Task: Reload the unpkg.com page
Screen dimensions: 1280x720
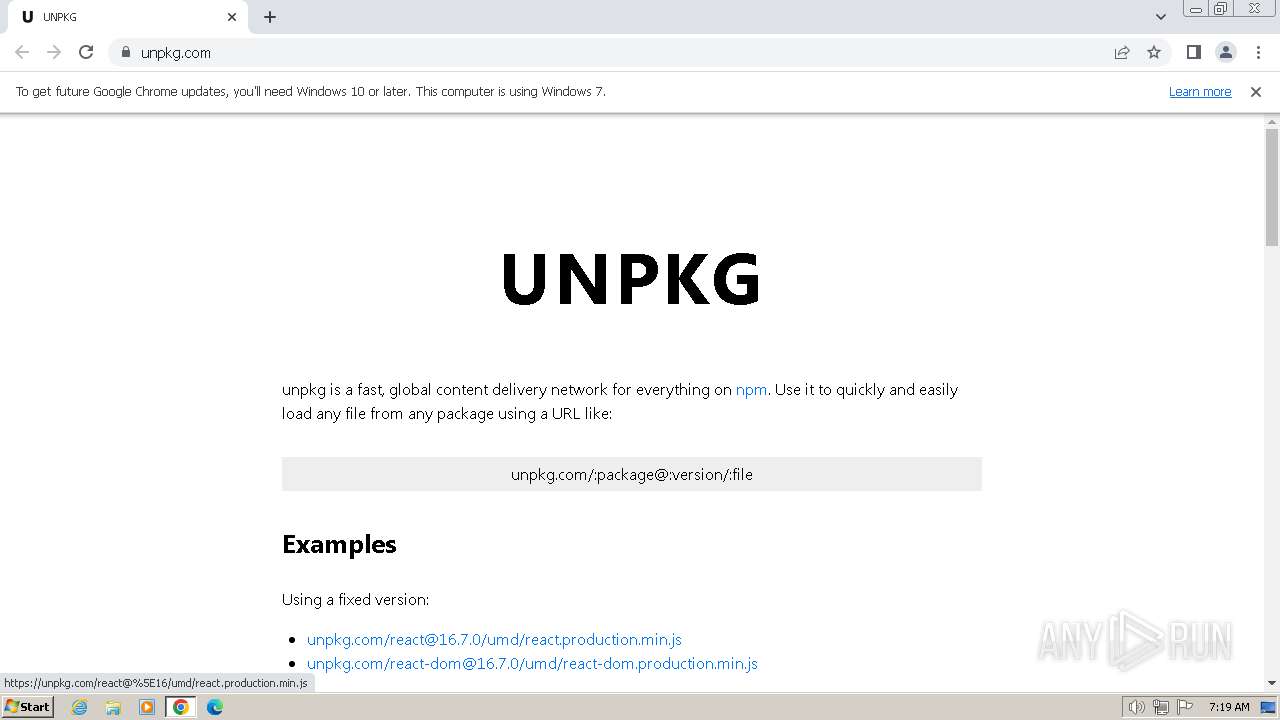Action: point(86,52)
